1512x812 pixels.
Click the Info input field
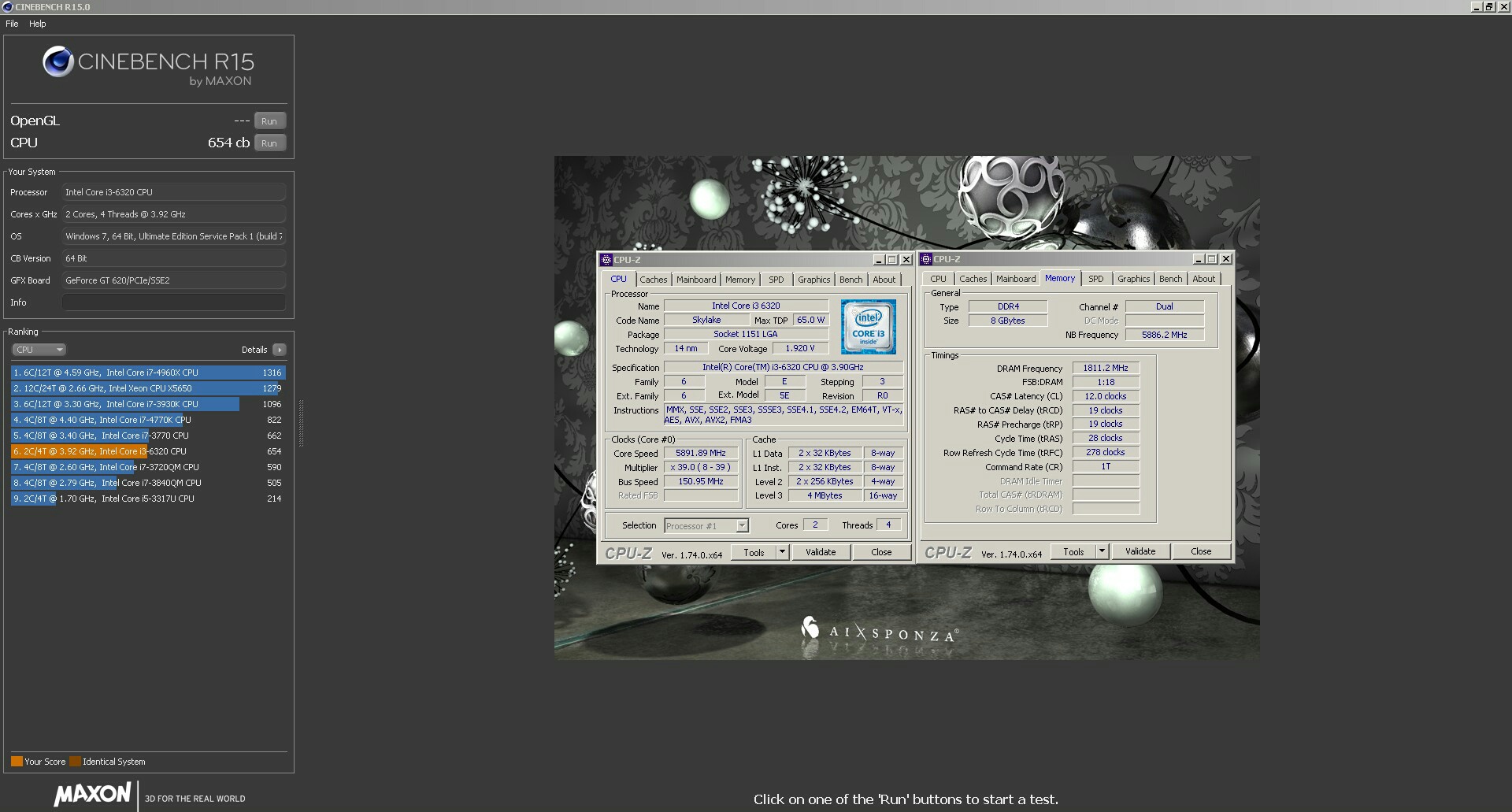(174, 302)
